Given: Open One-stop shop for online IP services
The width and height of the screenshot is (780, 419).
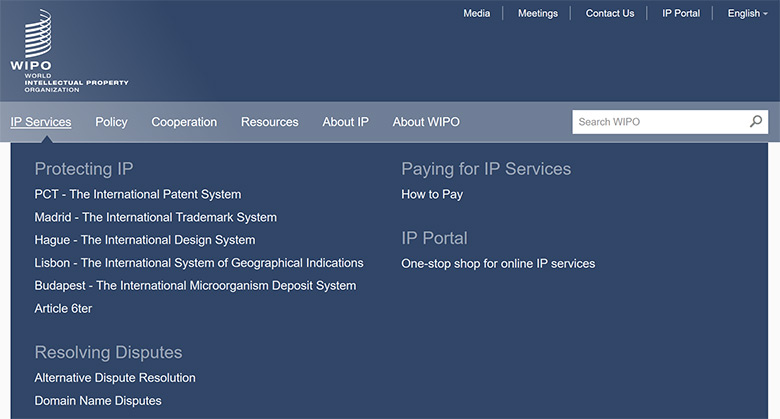Looking at the screenshot, I should tap(498, 263).
